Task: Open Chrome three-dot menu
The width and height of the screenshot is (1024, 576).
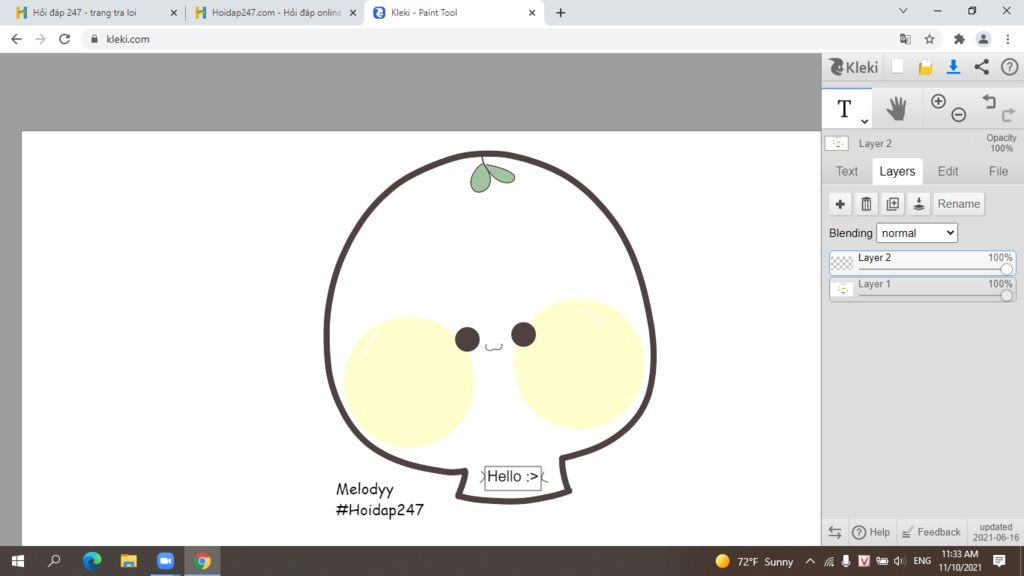Action: (x=1008, y=39)
